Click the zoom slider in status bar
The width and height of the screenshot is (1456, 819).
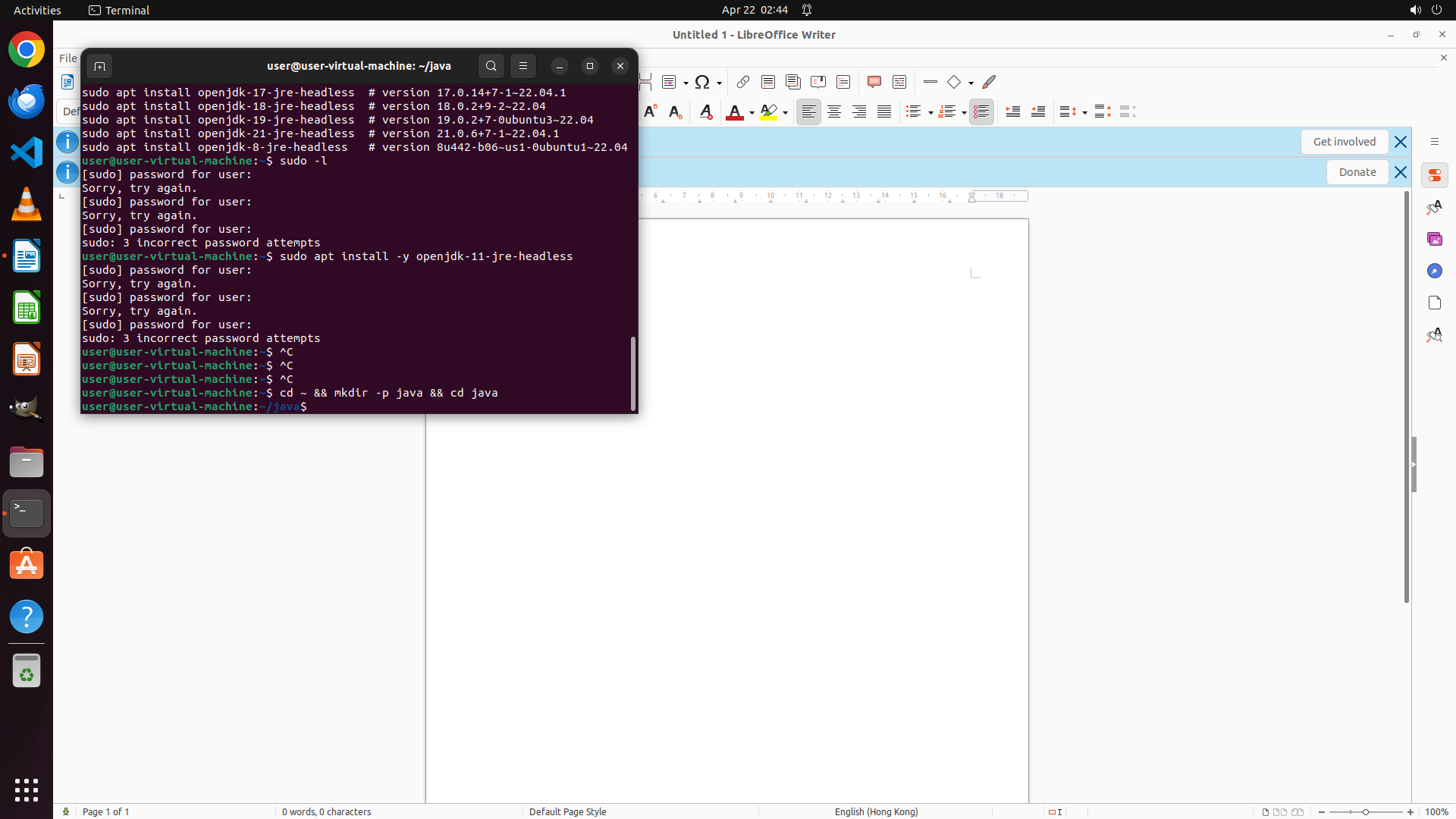coord(1365,811)
